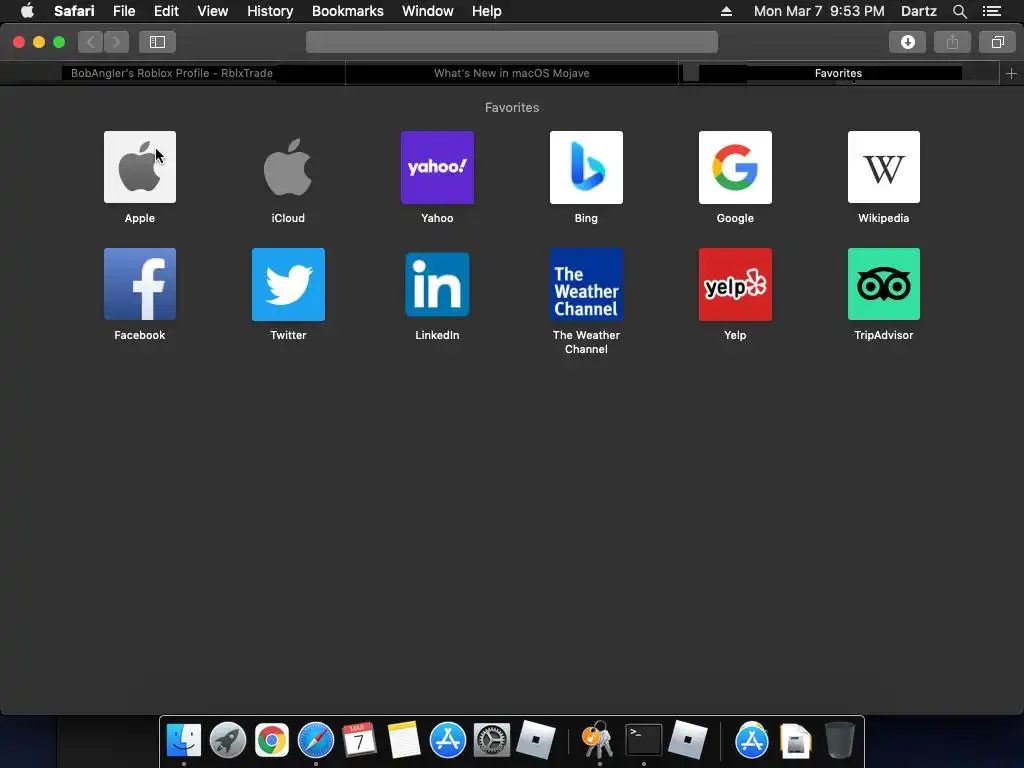Switch to What's New in macOS Mojave tab
Viewport: 1024px width, 768px height.
pos(511,73)
